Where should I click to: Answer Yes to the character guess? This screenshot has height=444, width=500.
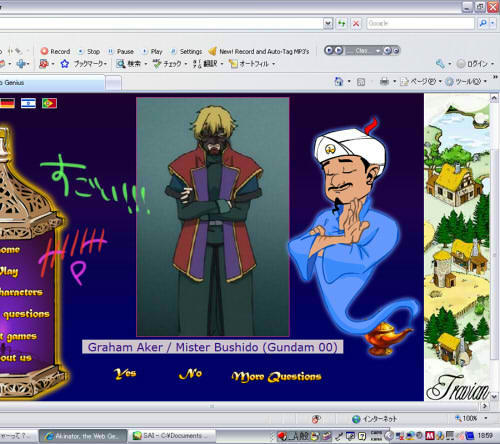pos(125,374)
